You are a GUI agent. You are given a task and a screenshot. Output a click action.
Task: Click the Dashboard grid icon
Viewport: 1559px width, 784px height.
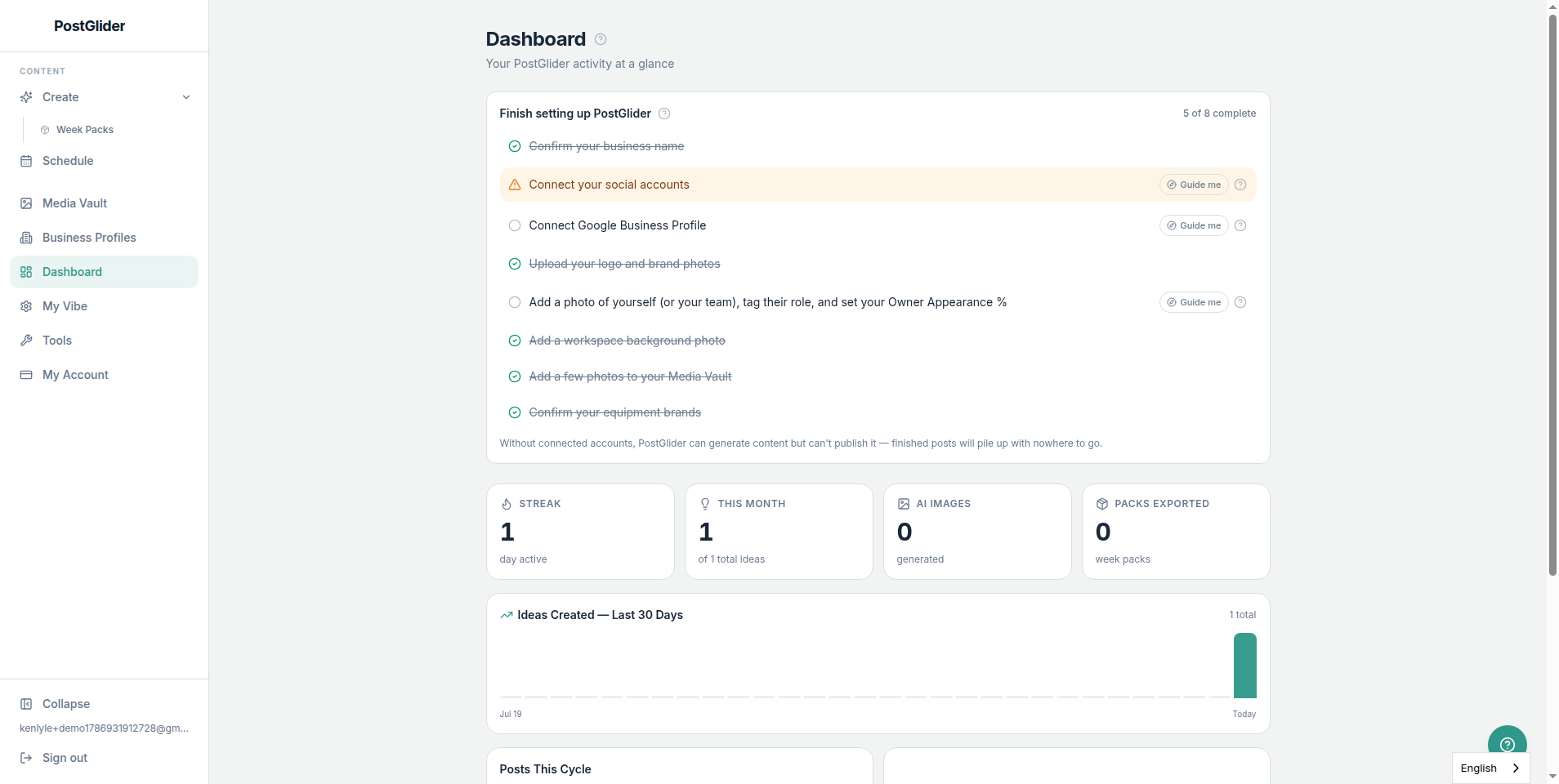point(26,272)
